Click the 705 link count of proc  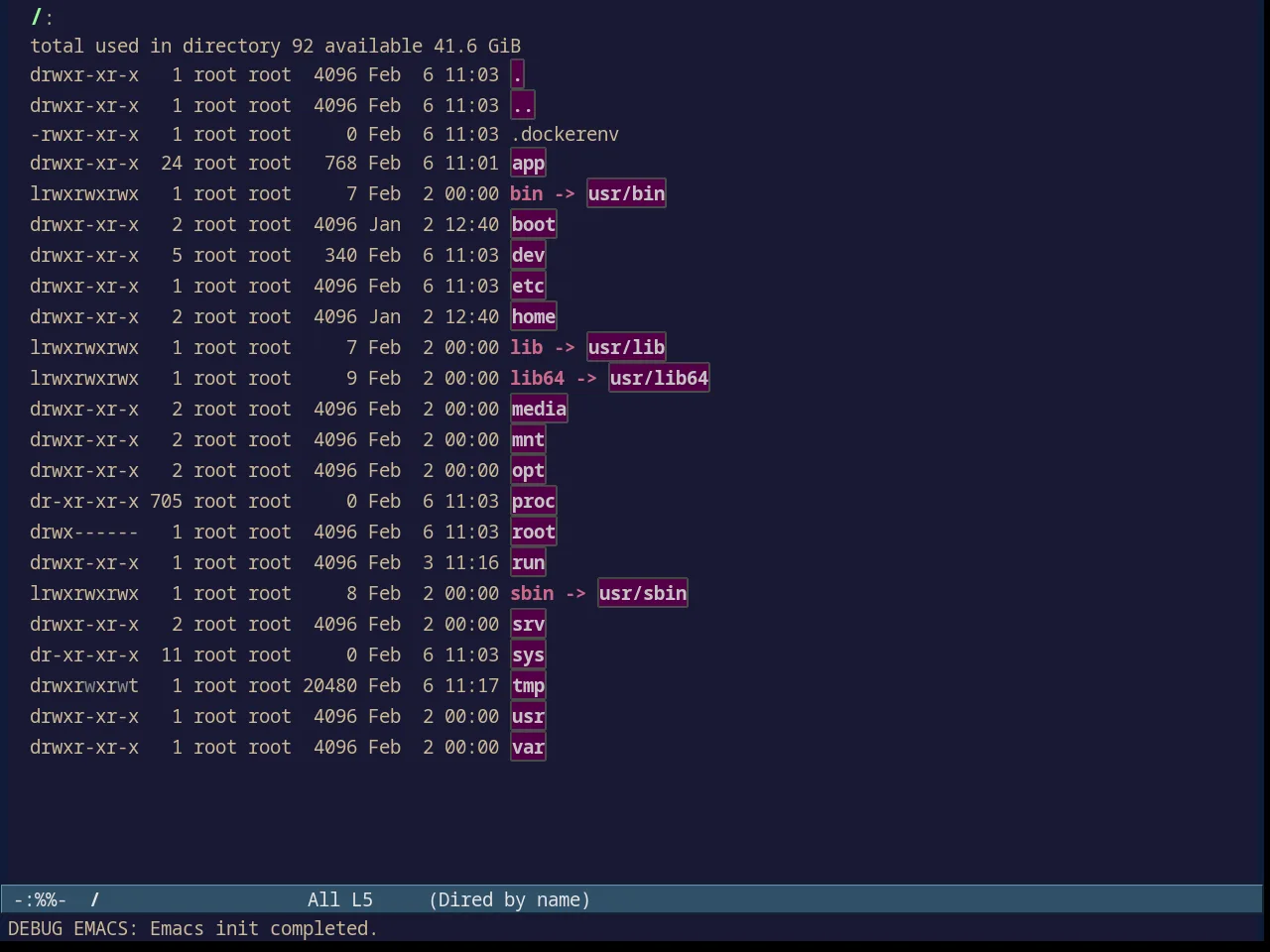[x=167, y=501]
